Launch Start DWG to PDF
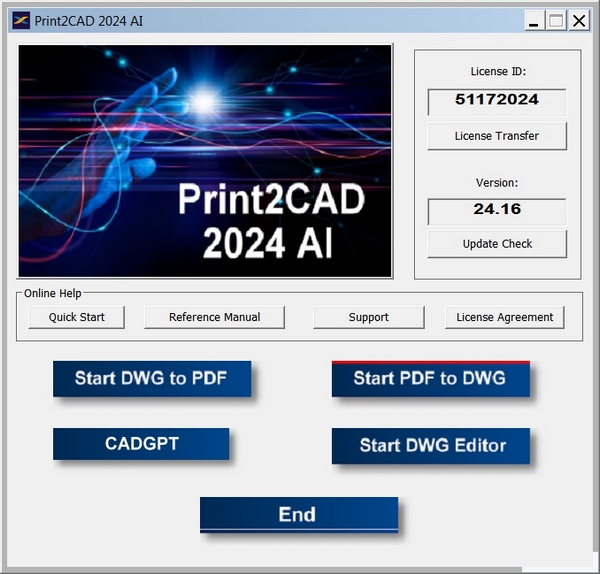Image resolution: width=600 pixels, height=574 pixels. [151, 379]
